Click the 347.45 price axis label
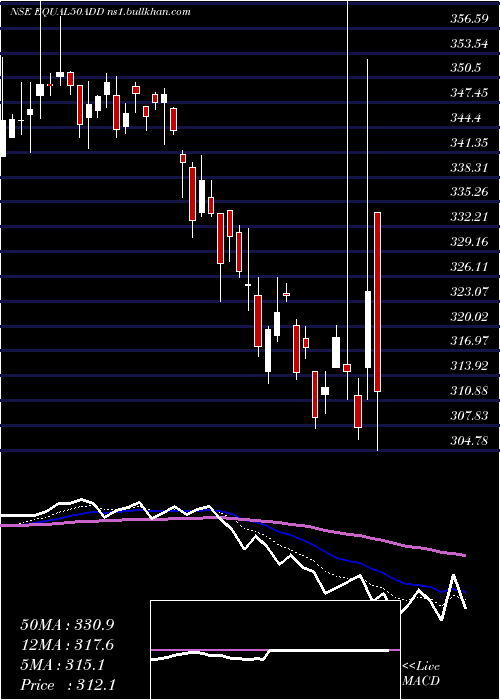This screenshot has height=700, width=500. coord(469,93)
